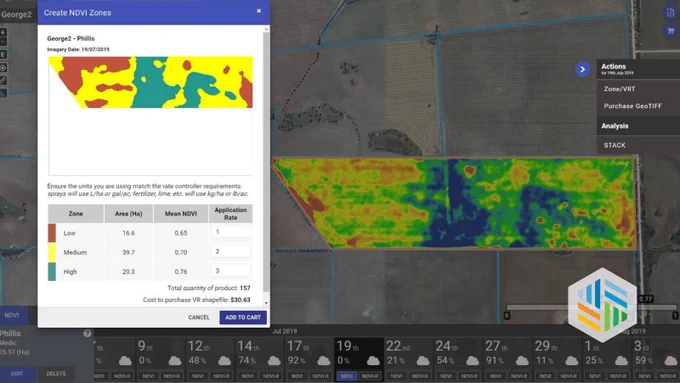Screen dimensions: 680x383
Task: Activate NDVI button under the 17th
Action: (x=297, y=376)
